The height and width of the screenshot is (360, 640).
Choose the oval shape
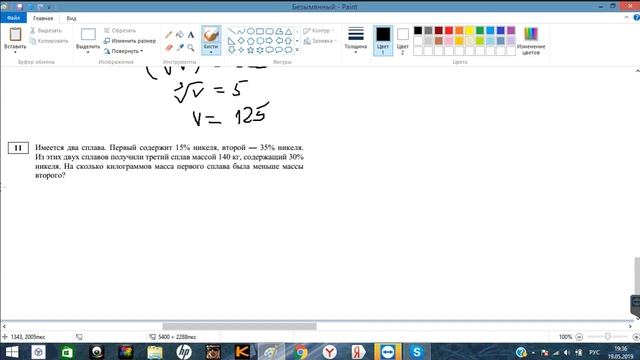(251, 31)
